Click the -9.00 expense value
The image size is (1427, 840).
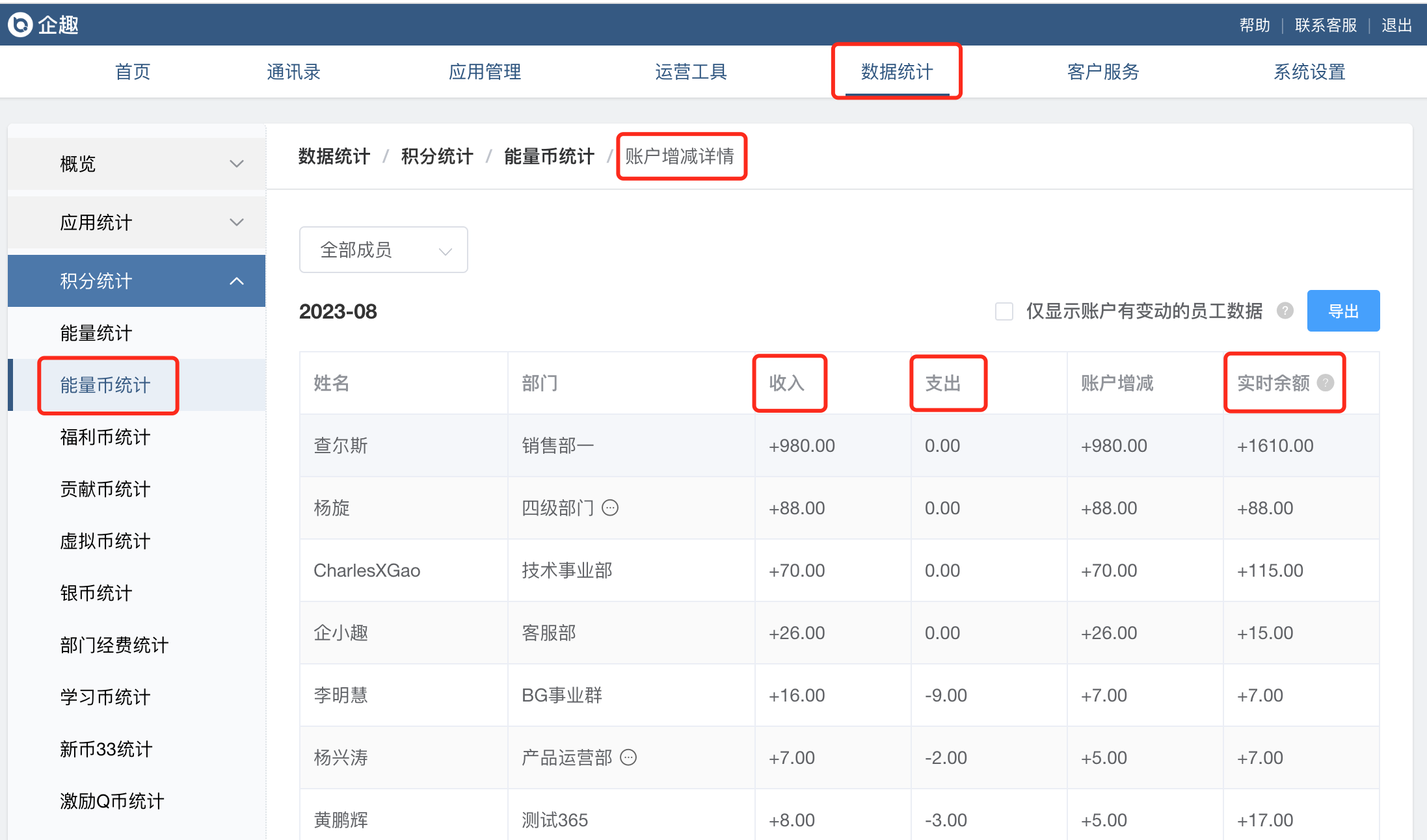[946, 695]
